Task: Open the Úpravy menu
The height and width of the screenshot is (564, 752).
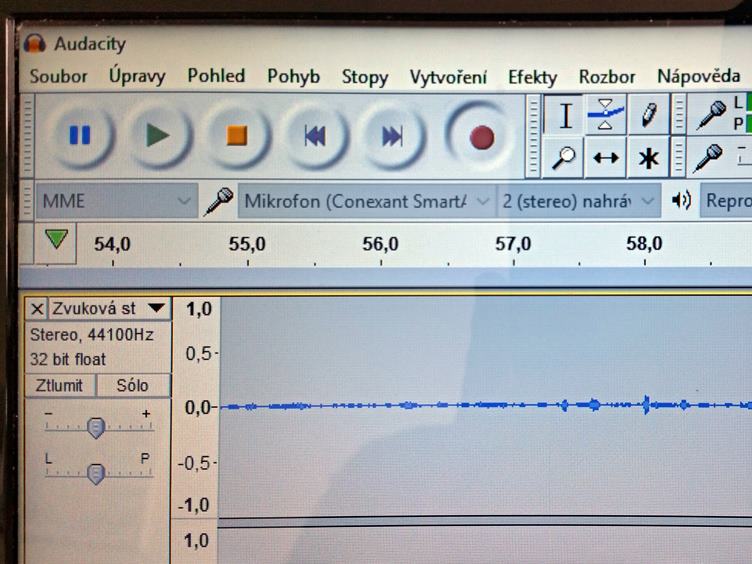Action: click(137, 77)
